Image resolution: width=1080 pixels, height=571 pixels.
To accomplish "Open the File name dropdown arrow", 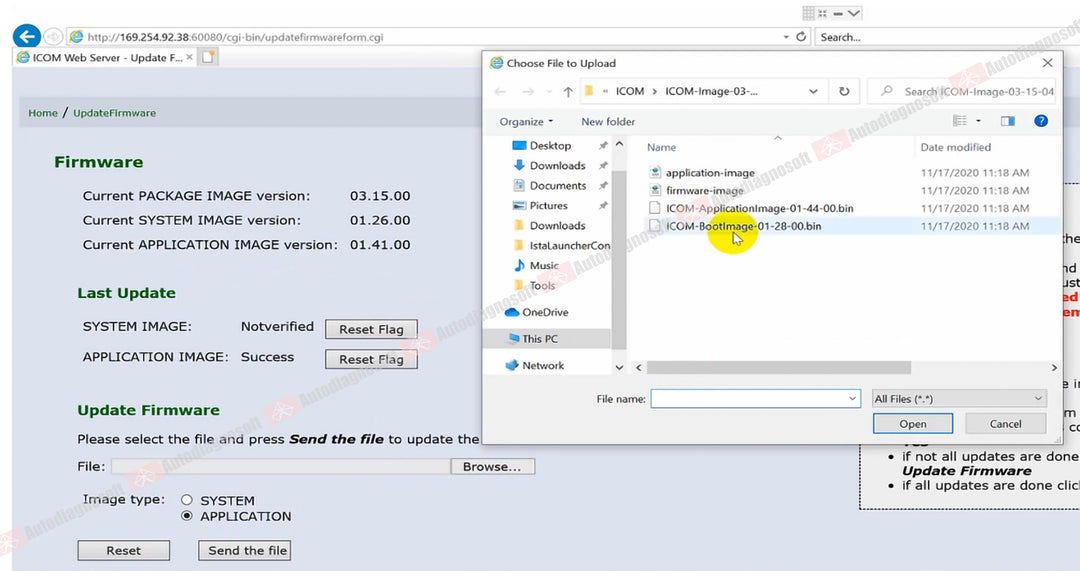I will (852, 399).
